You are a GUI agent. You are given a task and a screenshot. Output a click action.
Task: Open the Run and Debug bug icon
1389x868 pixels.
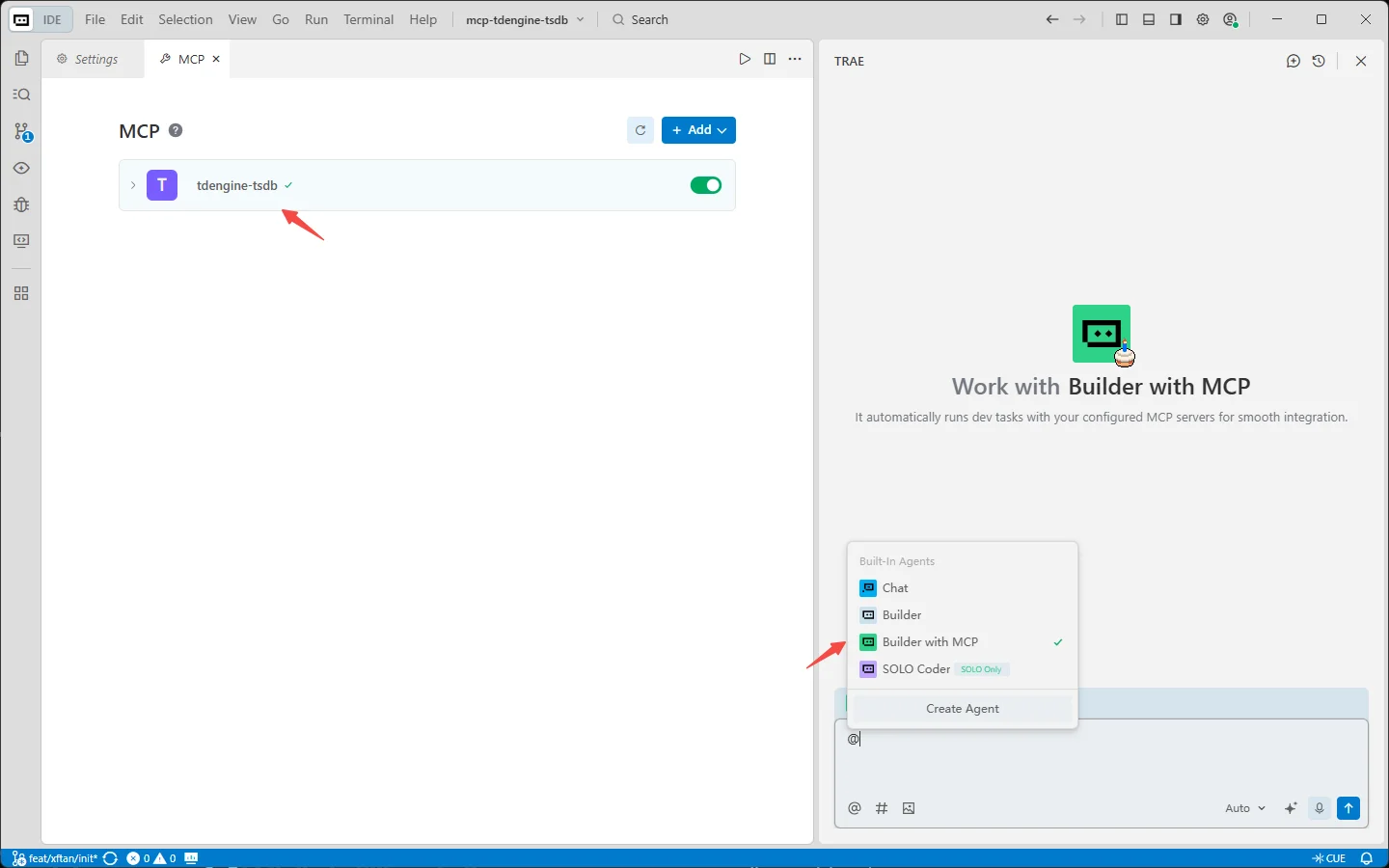coord(21,204)
